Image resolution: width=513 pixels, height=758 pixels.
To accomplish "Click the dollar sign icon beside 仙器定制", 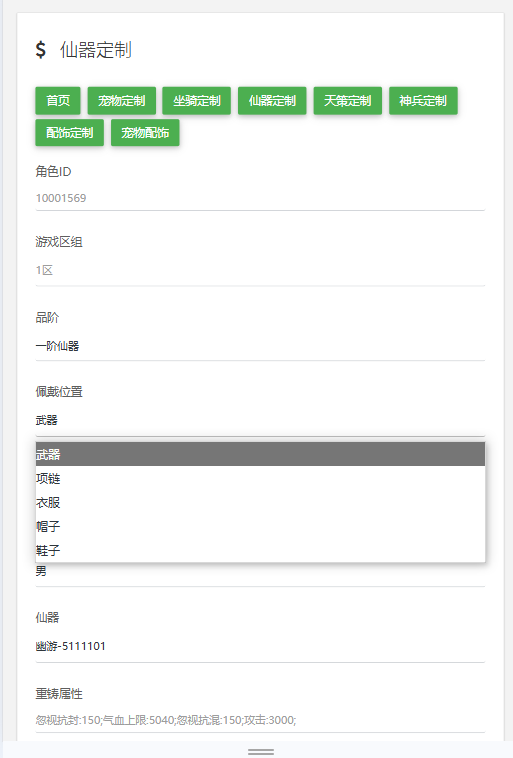I will coord(41,50).
